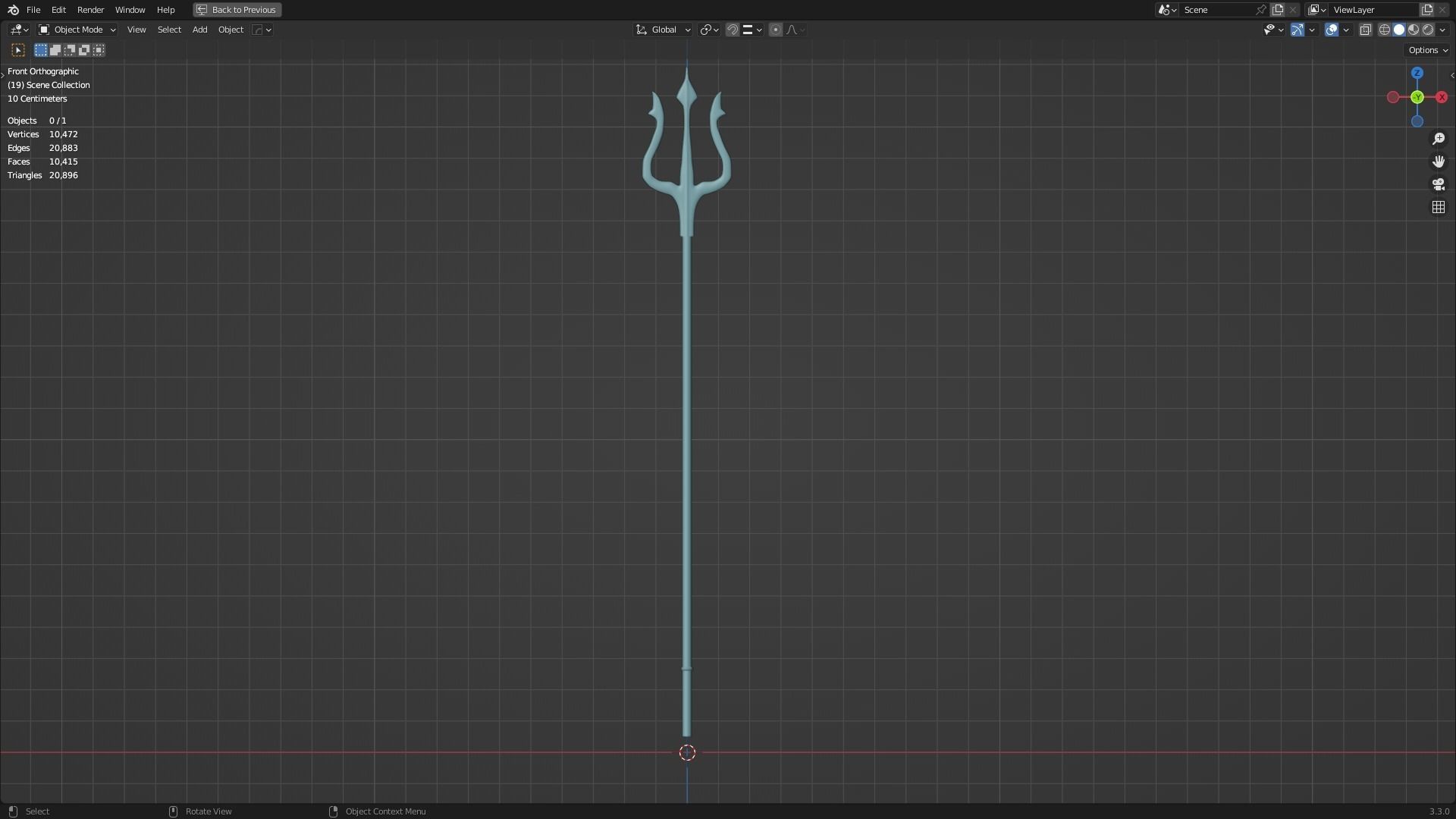Toggle proportional editing
Screen dimensions: 1456x819
[x=775, y=30]
